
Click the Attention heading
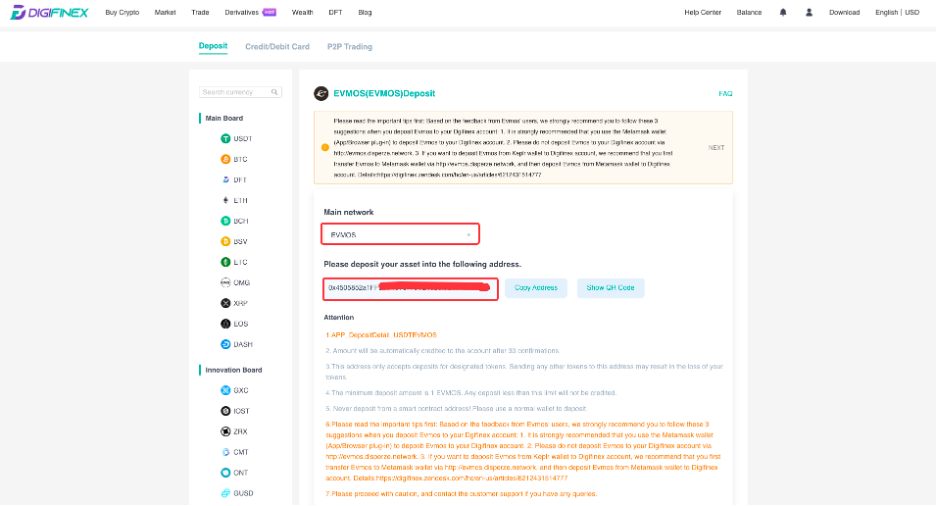tap(338, 317)
